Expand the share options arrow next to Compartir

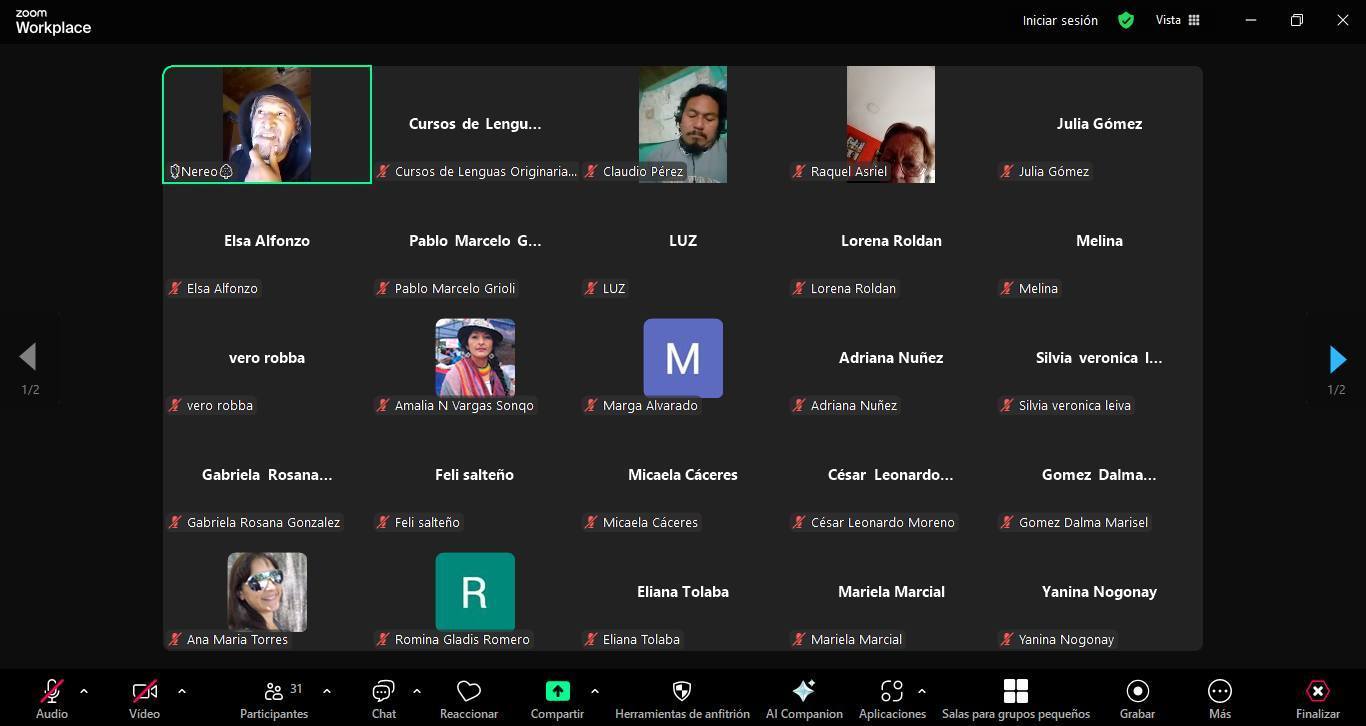595,691
